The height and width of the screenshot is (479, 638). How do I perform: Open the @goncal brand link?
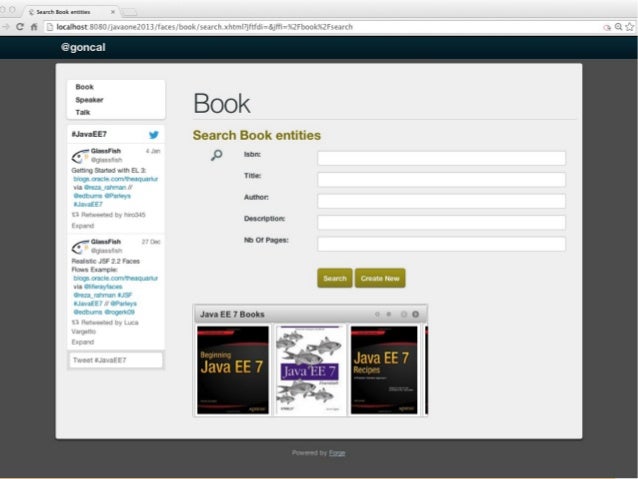83,47
